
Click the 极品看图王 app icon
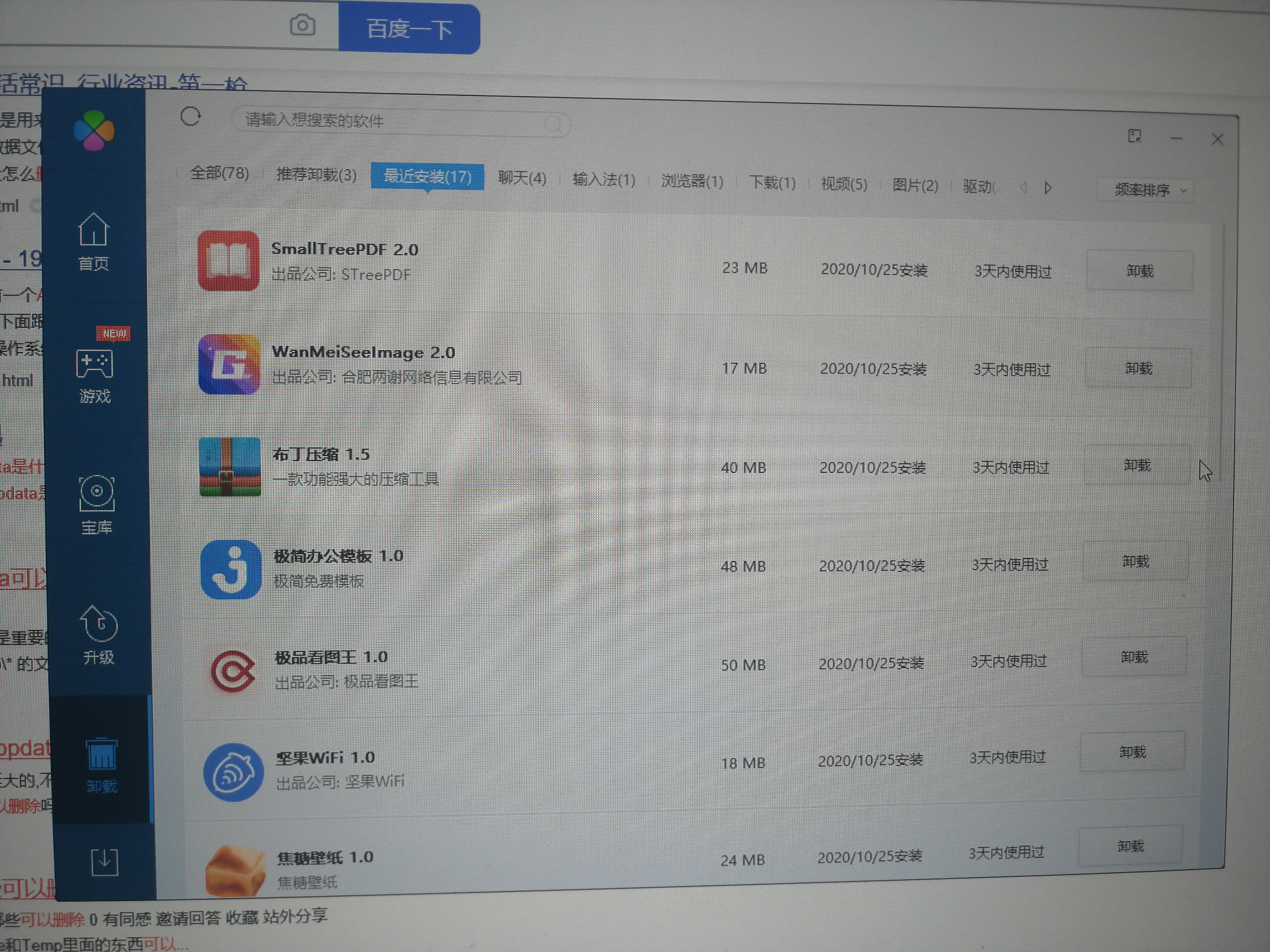pyautogui.click(x=233, y=671)
